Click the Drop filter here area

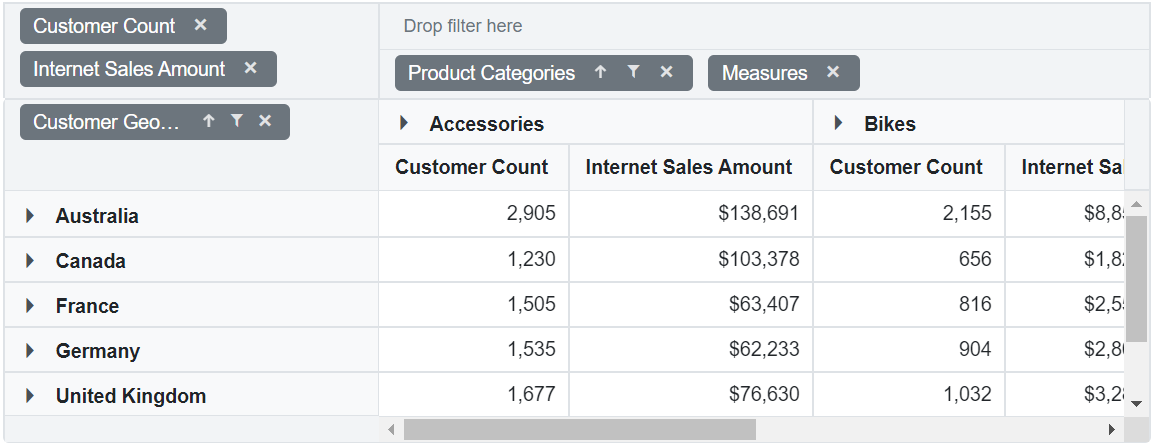click(765, 26)
